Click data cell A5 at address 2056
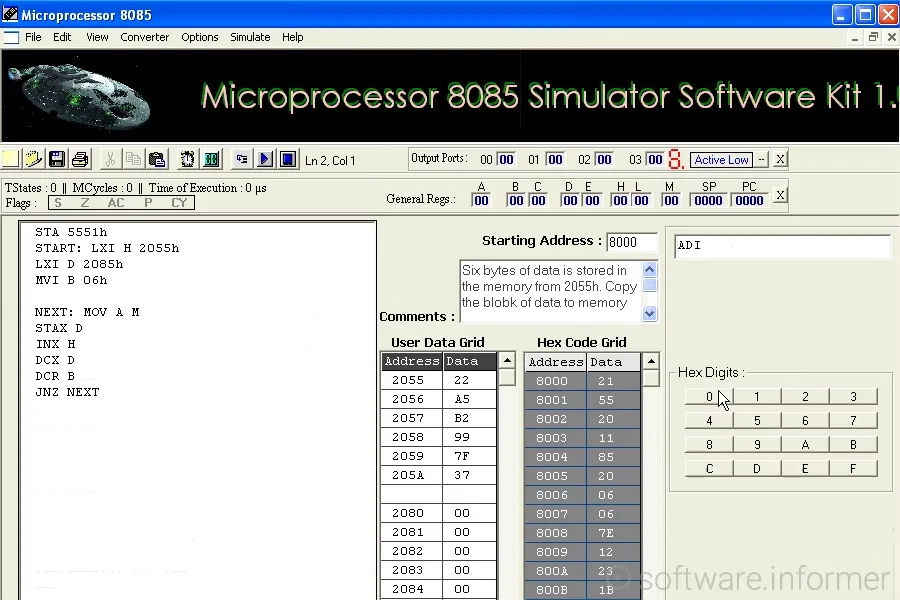The width and height of the screenshot is (900, 600). pos(469,399)
